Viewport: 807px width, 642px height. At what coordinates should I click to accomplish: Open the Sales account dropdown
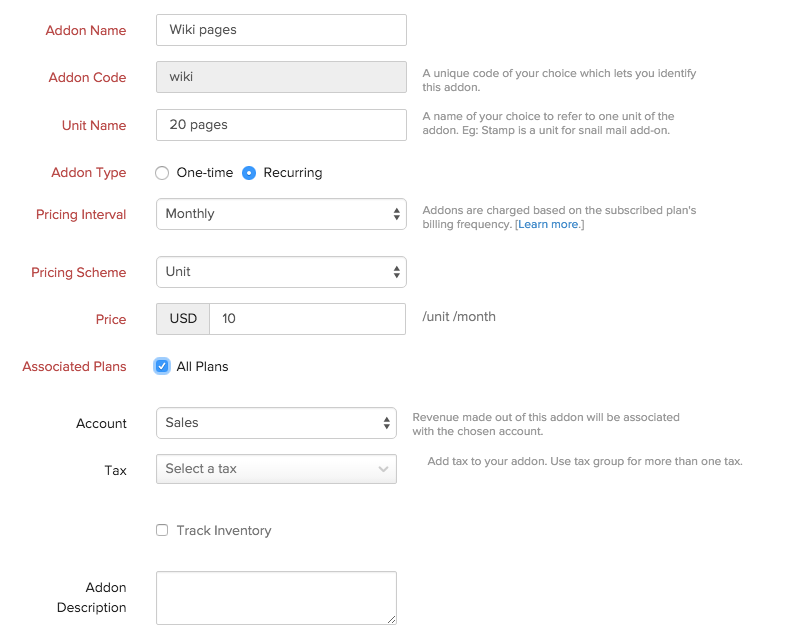[x=265, y=423]
